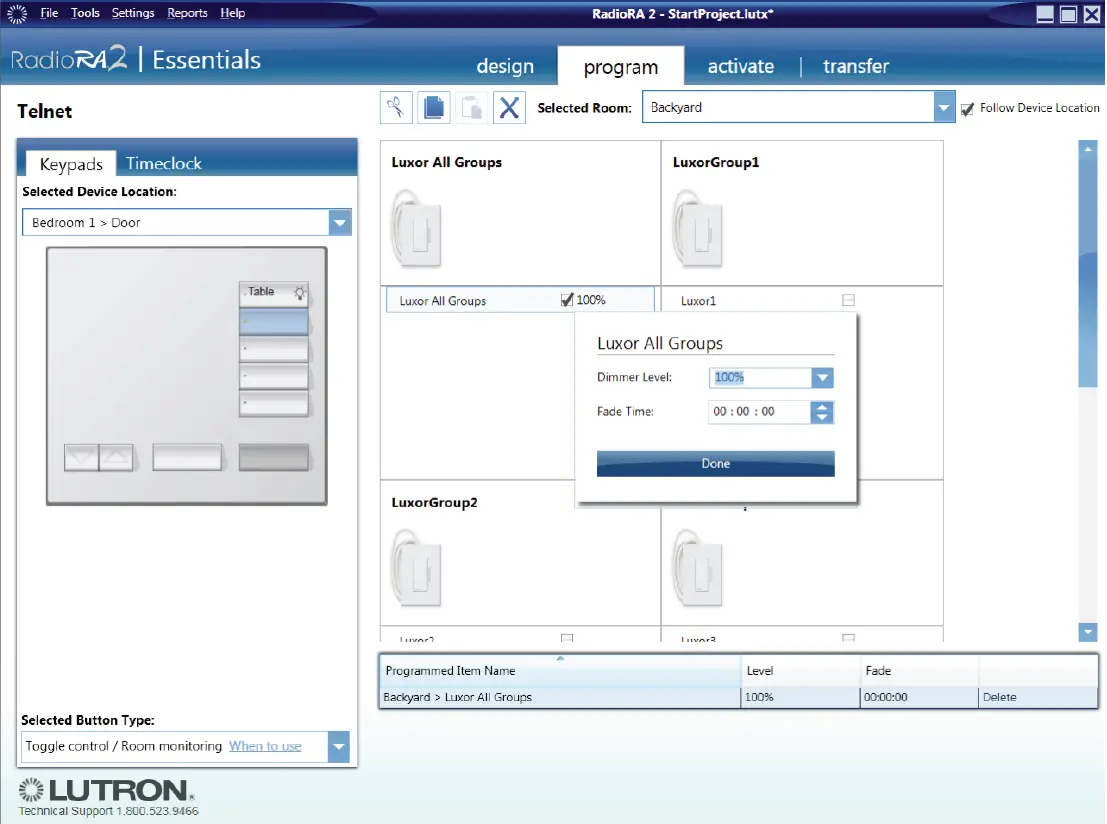
Task: Click the Done button in popup
Action: click(x=715, y=464)
